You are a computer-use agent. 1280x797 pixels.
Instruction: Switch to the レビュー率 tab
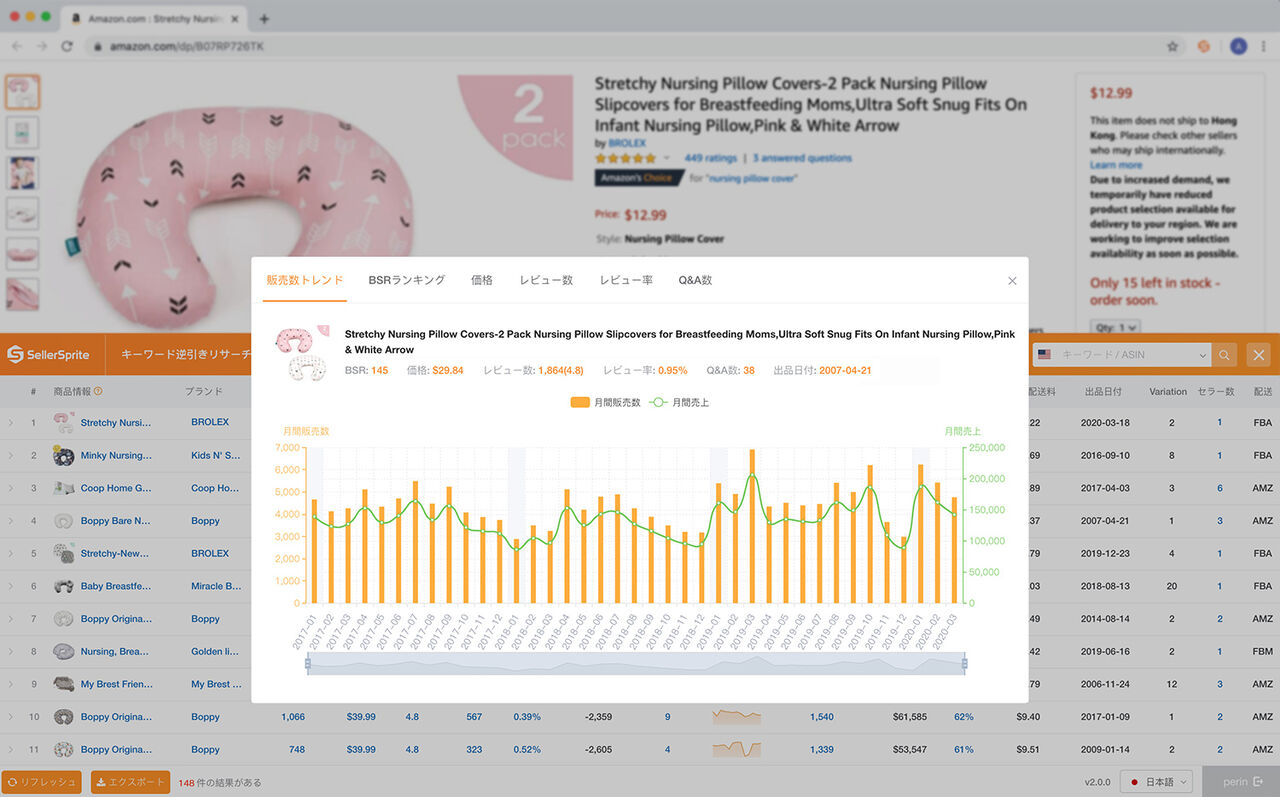[x=626, y=280]
